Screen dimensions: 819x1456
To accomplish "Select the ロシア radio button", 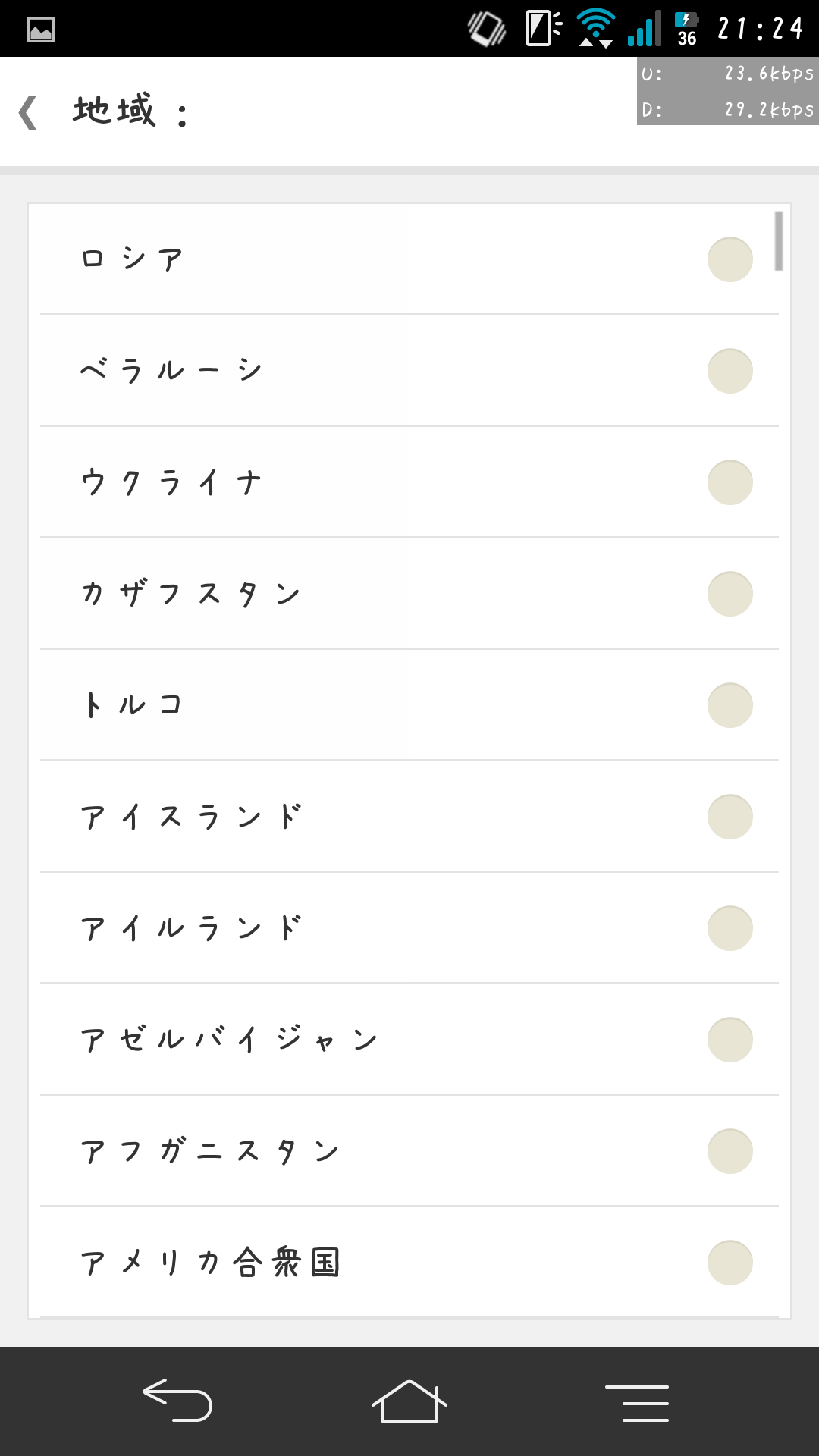I will point(730,259).
